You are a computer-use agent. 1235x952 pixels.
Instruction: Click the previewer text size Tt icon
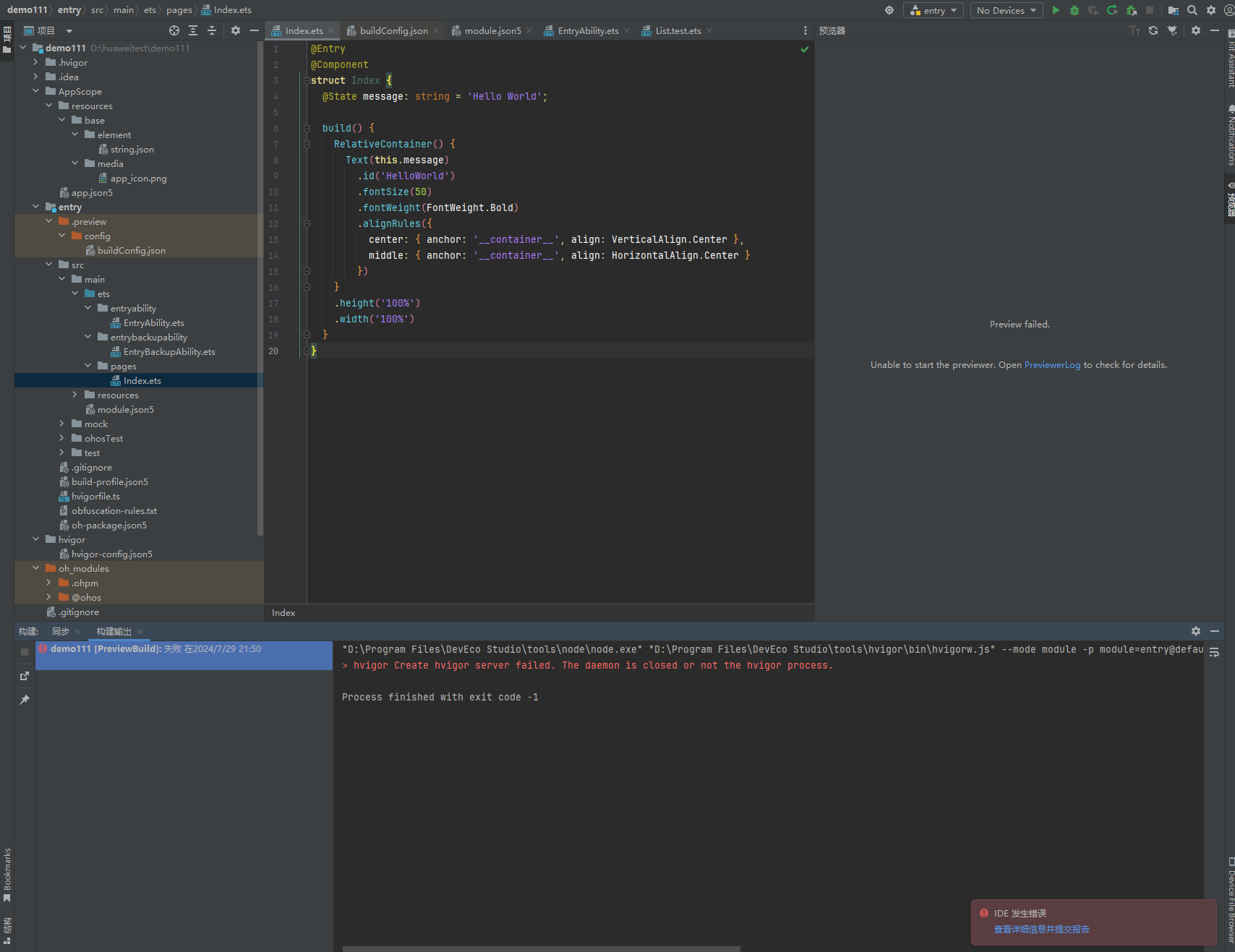(x=1134, y=30)
